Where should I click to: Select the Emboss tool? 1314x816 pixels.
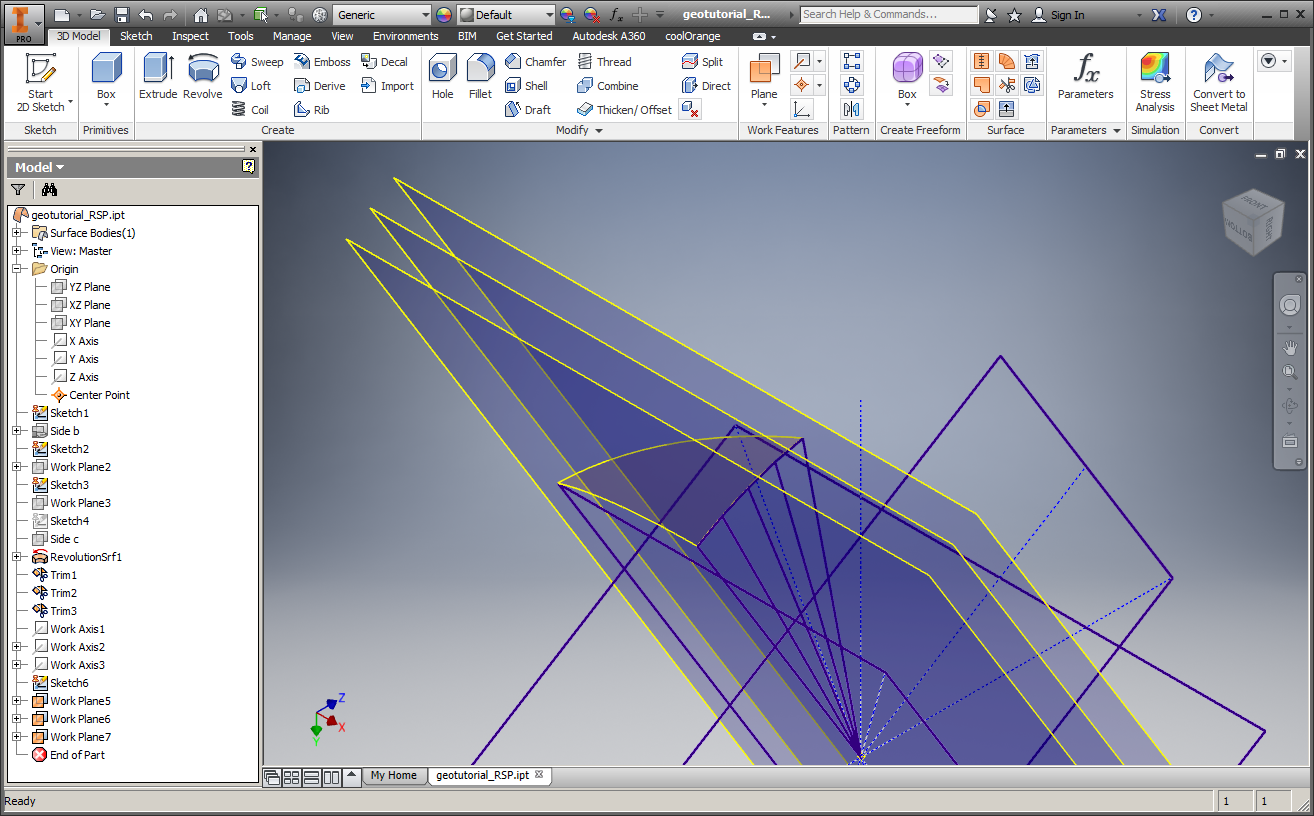pyautogui.click(x=322, y=62)
